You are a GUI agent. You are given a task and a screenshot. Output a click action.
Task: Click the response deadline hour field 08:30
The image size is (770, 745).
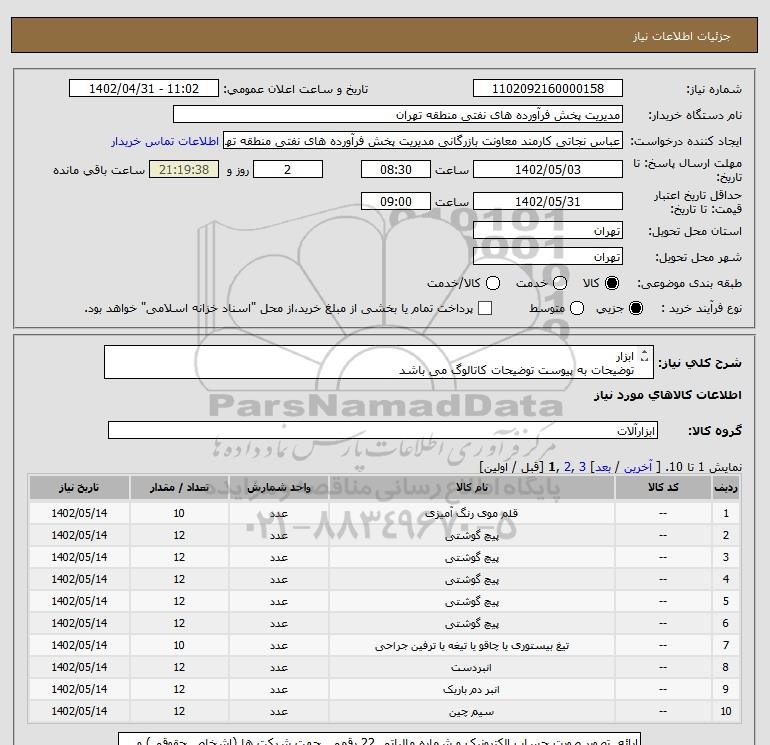click(x=396, y=169)
